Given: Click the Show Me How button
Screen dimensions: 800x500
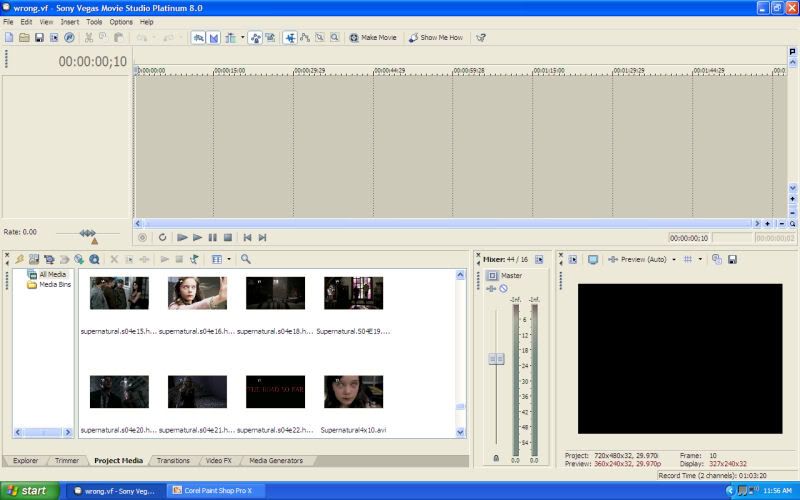Looking at the screenshot, I should (436, 37).
